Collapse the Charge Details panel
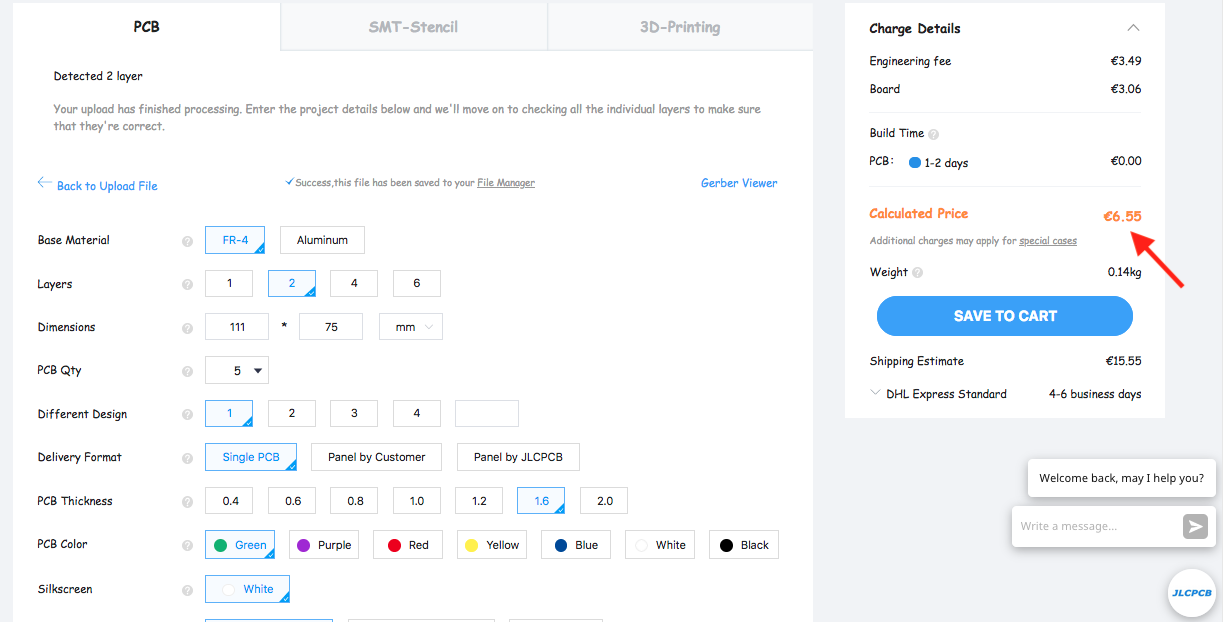The image size is (1223, 622). pyautogui.click(x=1132, y=28)
